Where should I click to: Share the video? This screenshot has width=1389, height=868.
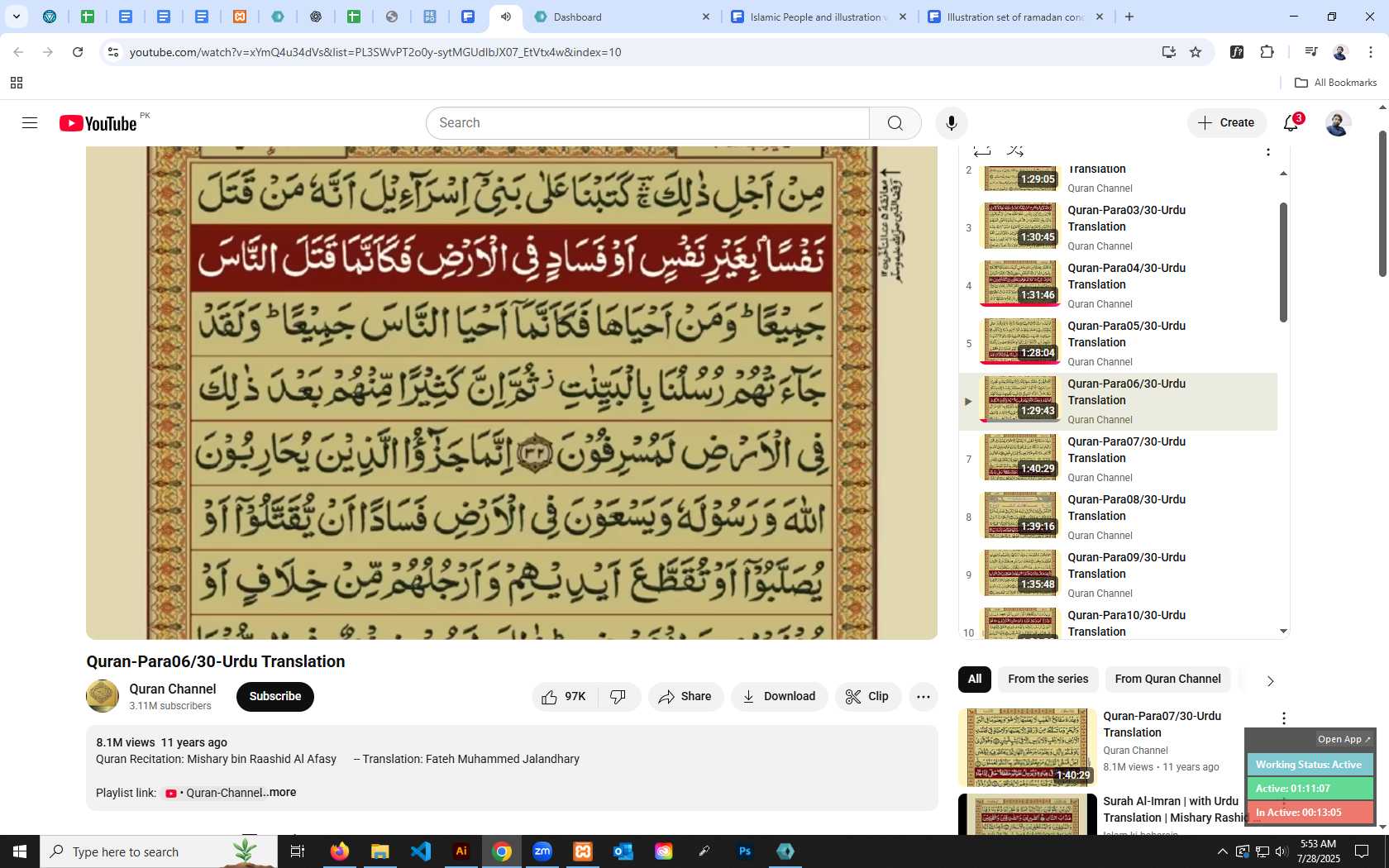point(685,697)
